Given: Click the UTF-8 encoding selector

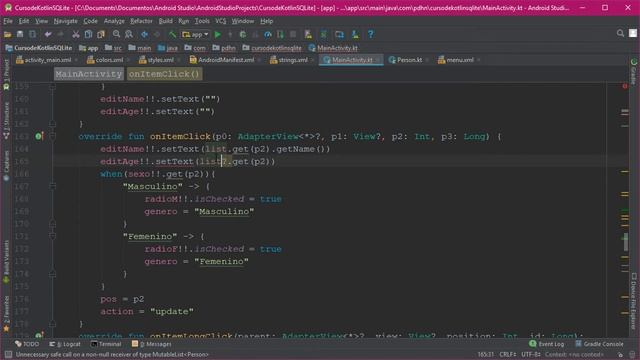Looking at the screenshot, I should click(531, 355).
